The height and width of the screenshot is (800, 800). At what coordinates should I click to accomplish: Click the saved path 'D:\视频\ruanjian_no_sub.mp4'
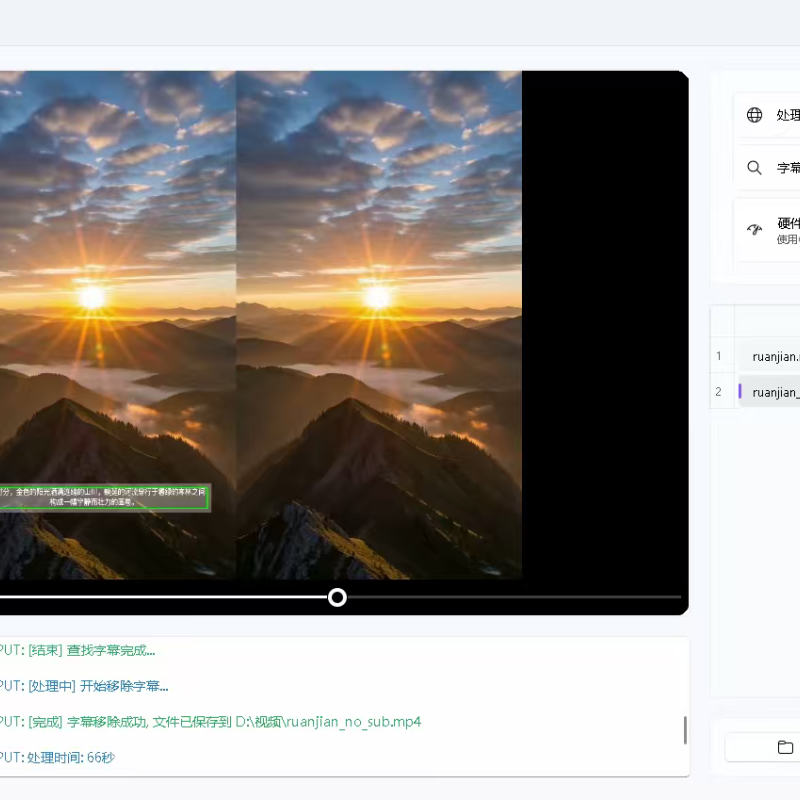(x=328, y=722)
